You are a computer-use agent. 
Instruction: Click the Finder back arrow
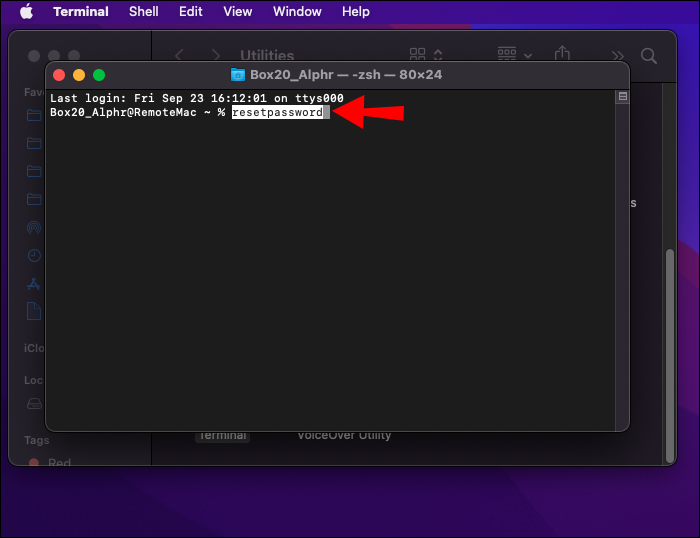point(179,55)
